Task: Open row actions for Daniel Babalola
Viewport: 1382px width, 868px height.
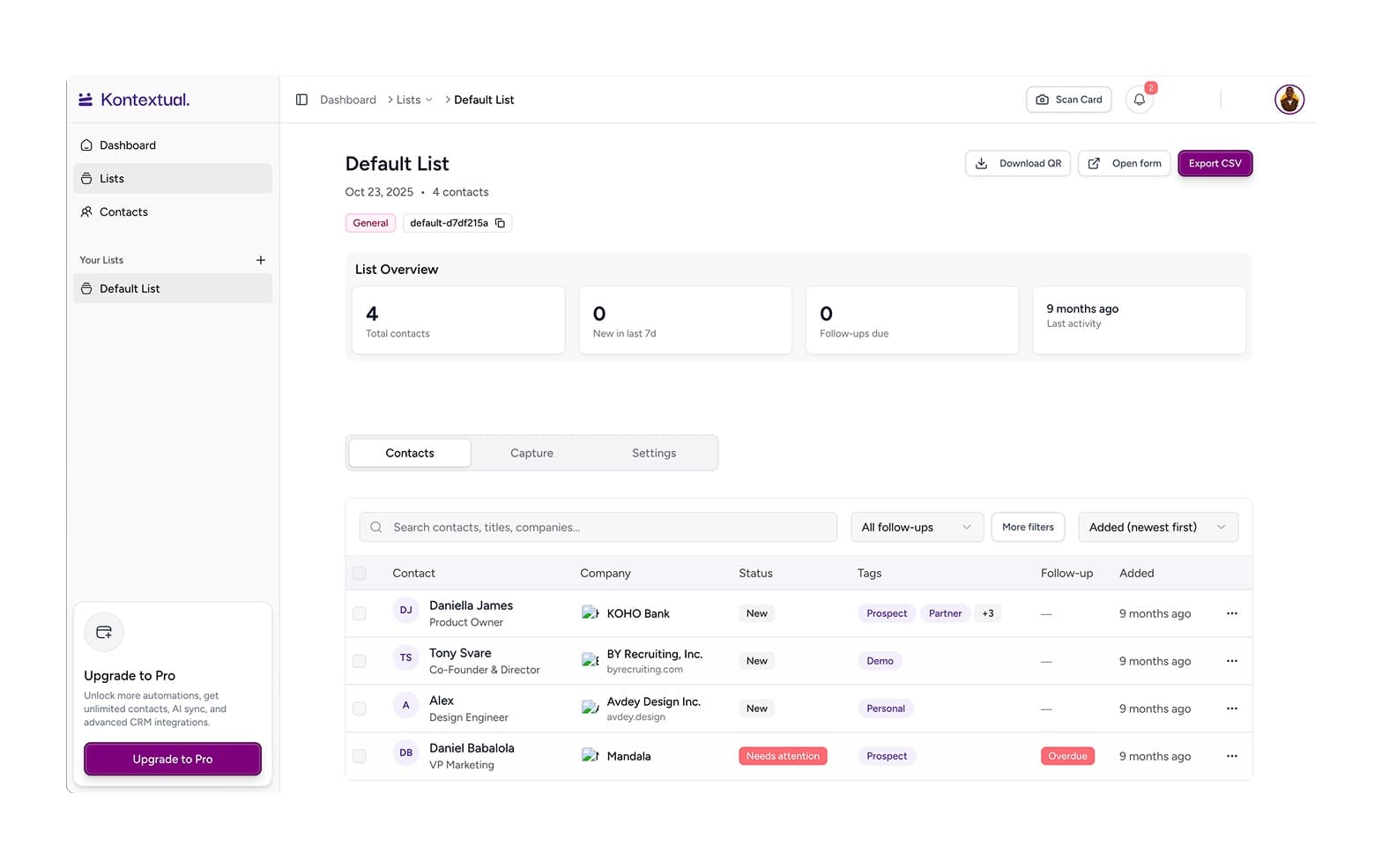Action: coord(1232,756)
